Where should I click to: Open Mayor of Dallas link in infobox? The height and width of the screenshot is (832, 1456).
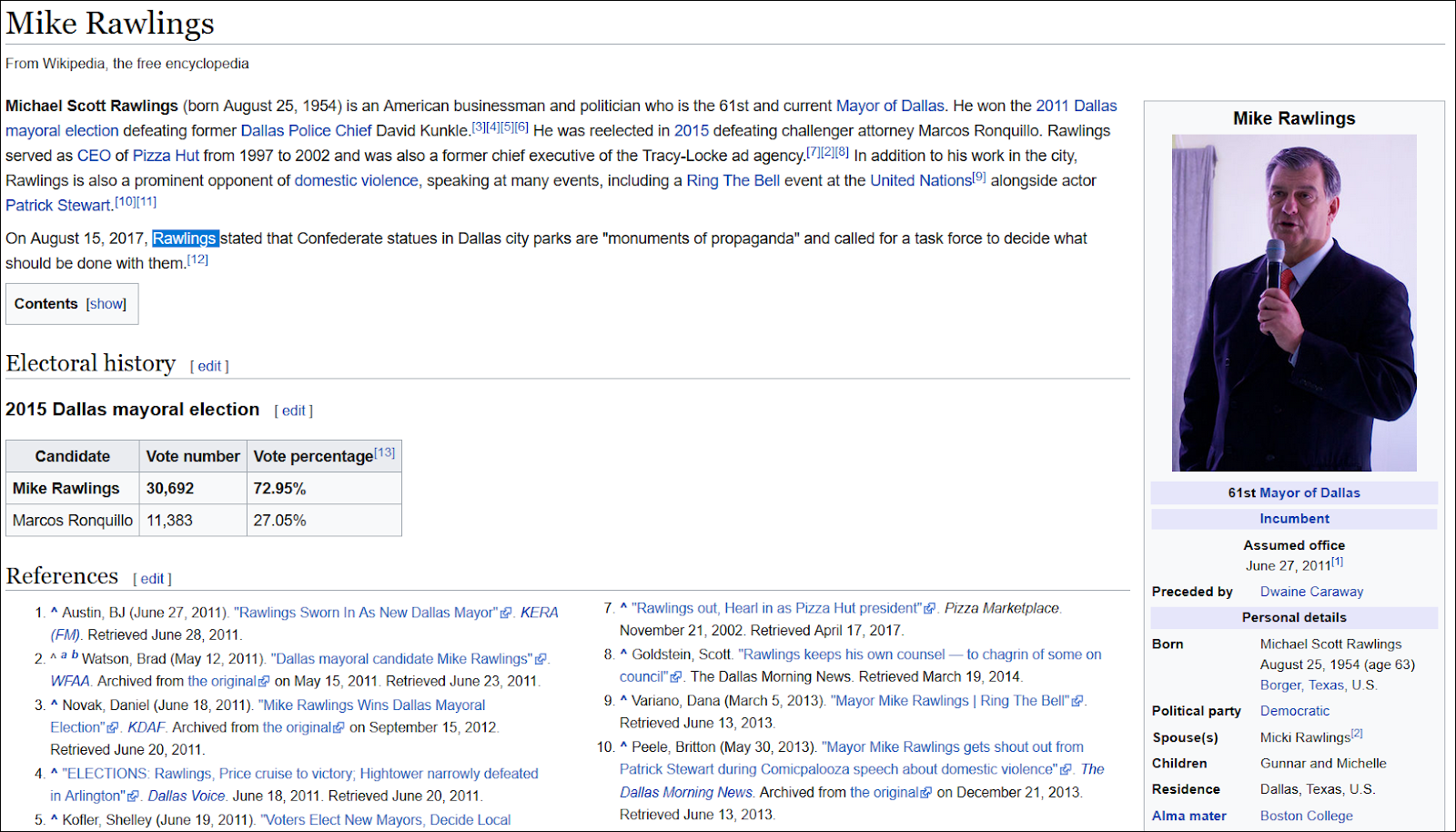click(1309, 492)
